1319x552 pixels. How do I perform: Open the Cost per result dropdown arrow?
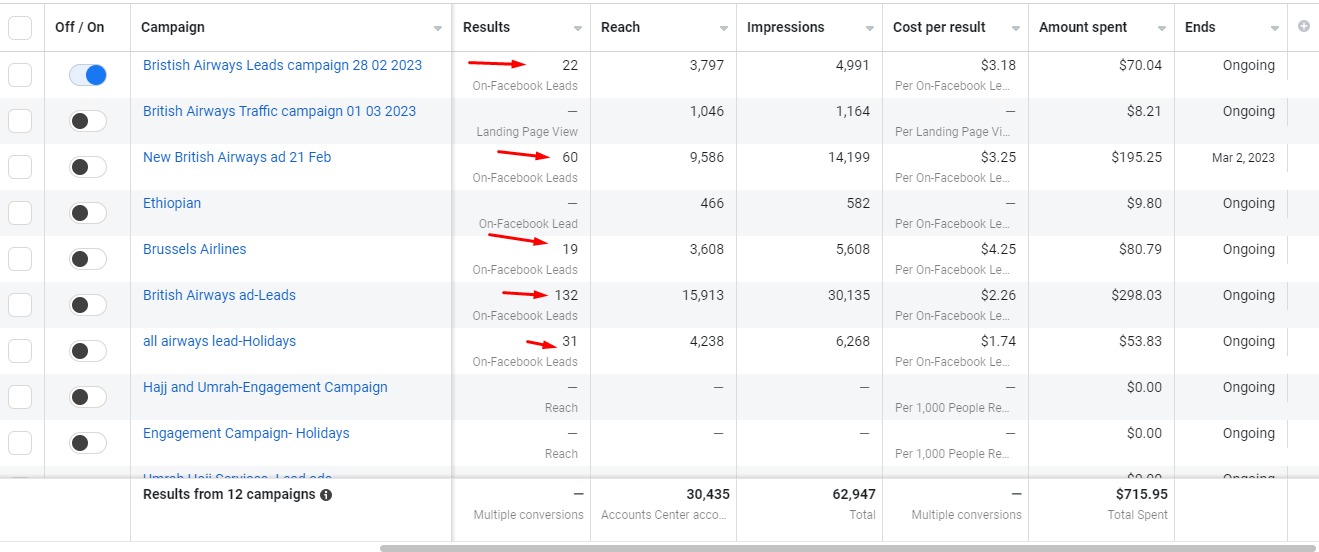click(1016, 29)
